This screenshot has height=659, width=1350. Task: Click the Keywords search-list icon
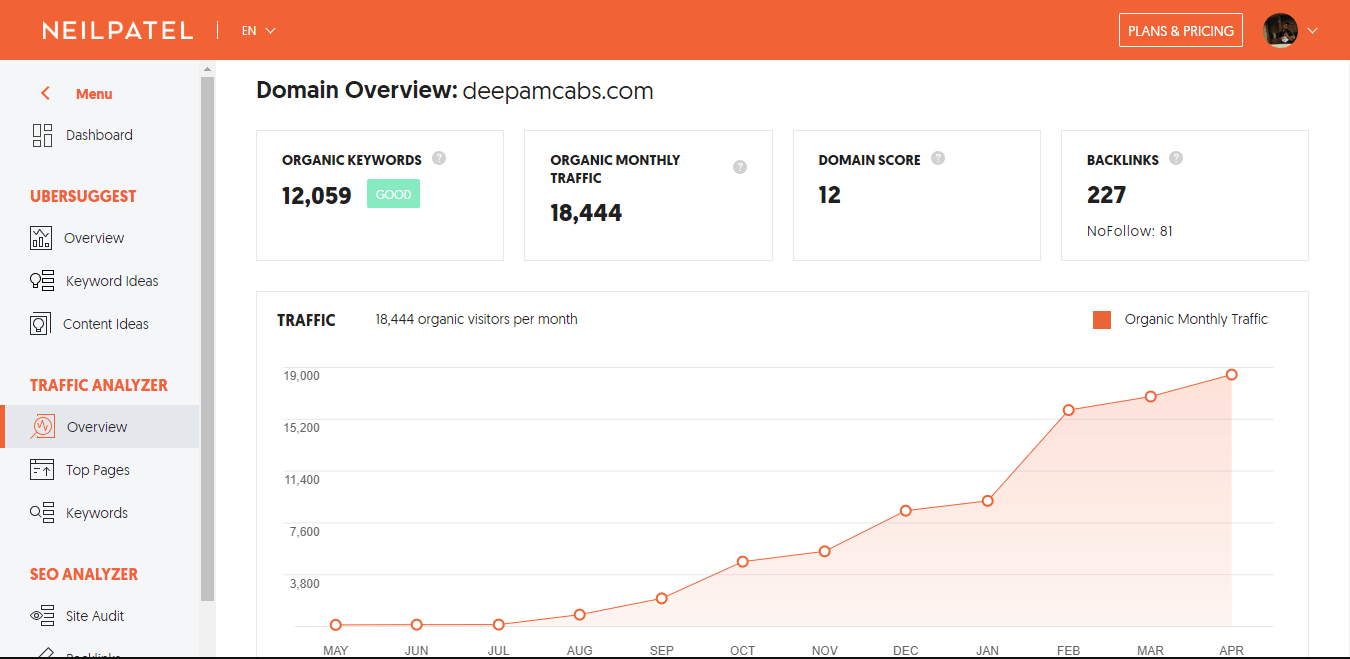point(42,513)
